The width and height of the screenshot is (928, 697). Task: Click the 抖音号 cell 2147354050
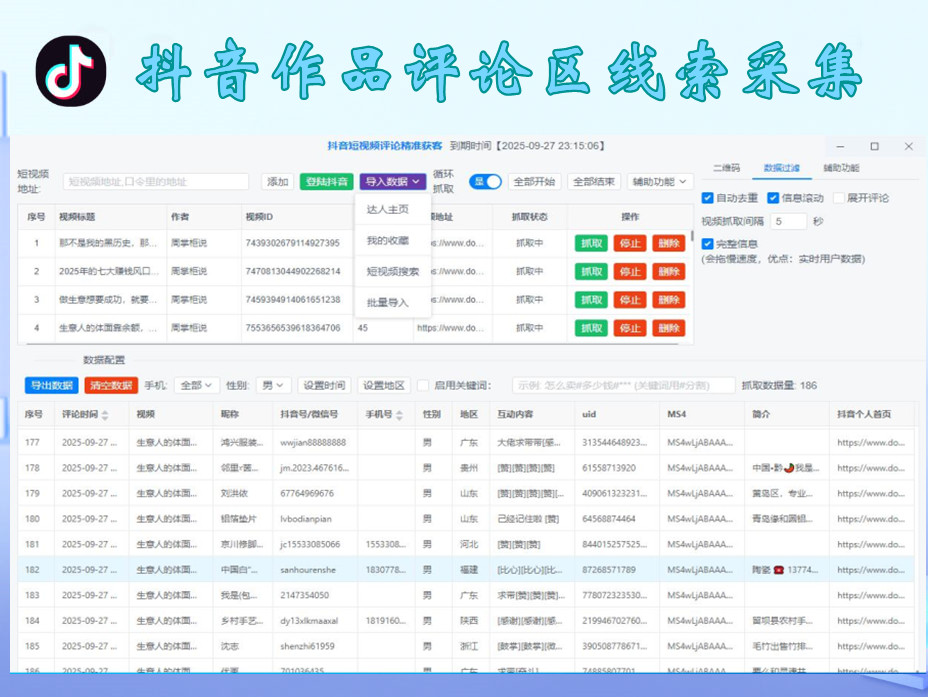click(304, 595)
